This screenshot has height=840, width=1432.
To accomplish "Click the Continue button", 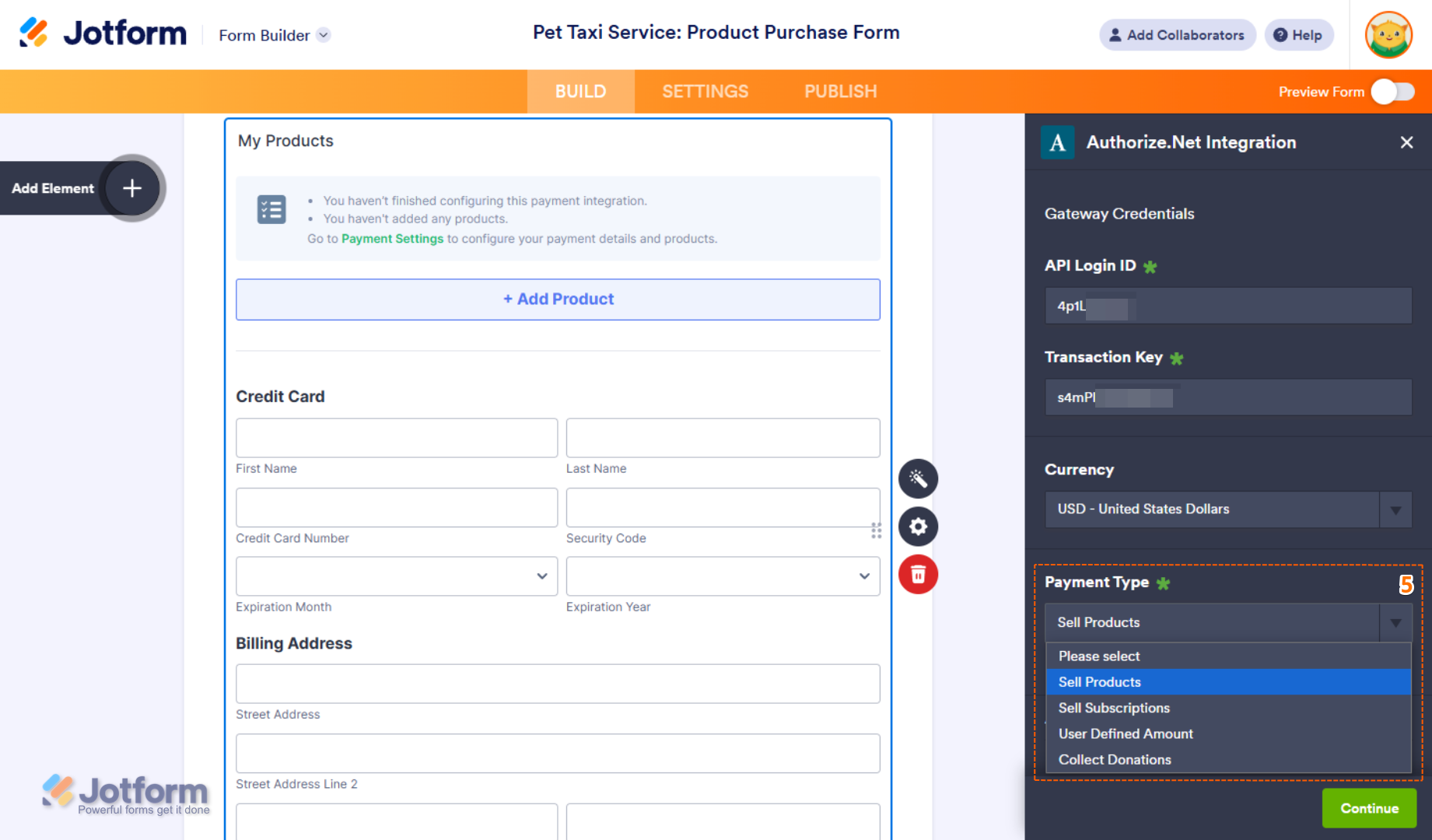I will [x=1368, y=808].
